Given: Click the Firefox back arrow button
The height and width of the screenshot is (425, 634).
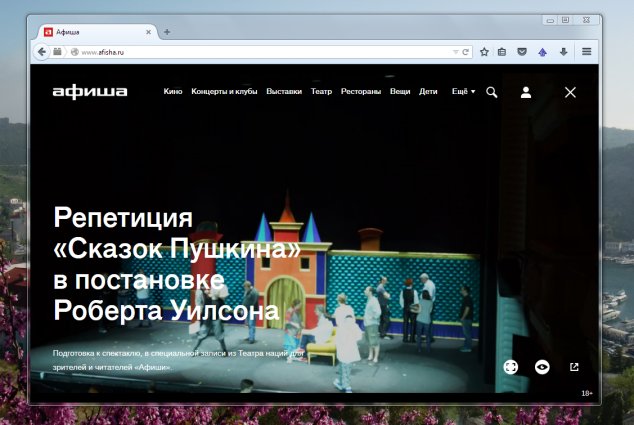Looking at the screenshot, I should tap(42, 52).
